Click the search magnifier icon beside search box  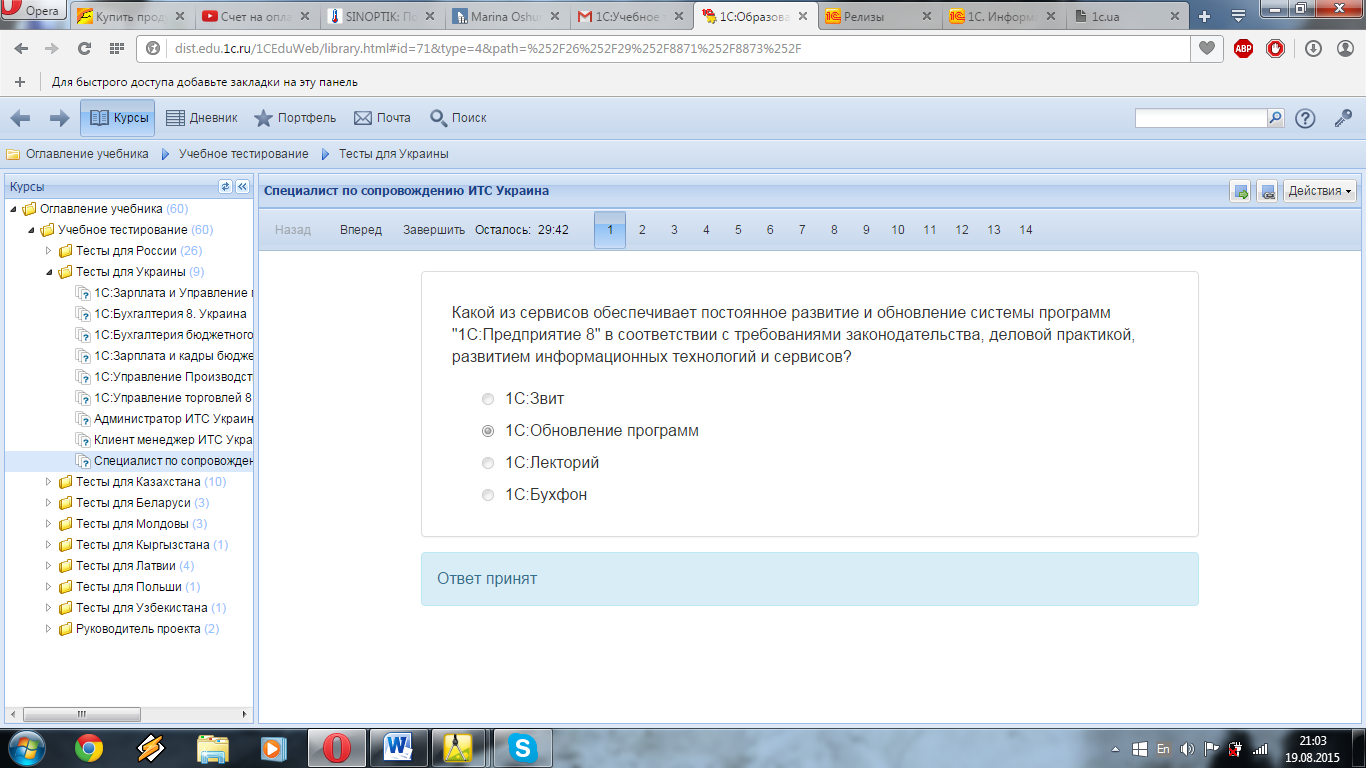(x=1275, y=118)
